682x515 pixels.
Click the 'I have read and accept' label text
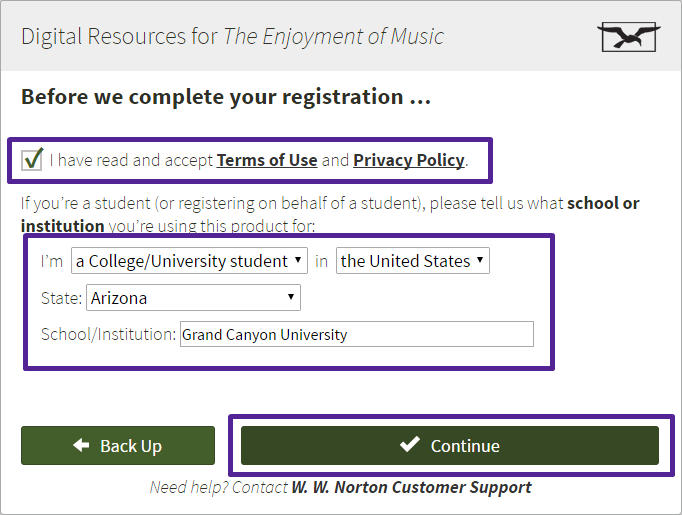[131, 160]
